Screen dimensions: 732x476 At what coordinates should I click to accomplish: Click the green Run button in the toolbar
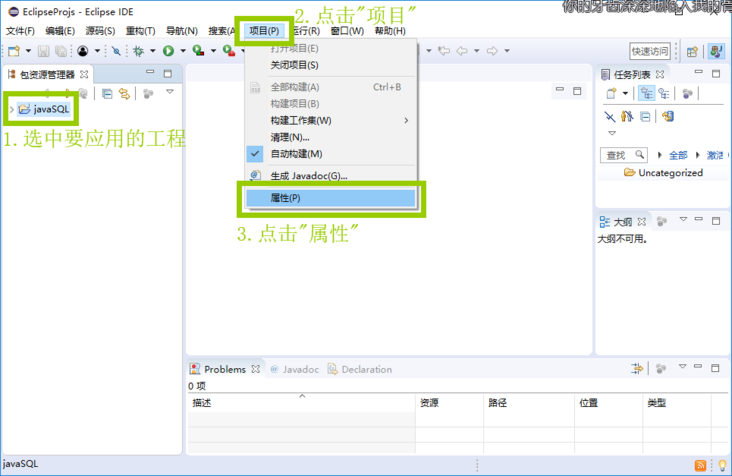click(169, 51)
